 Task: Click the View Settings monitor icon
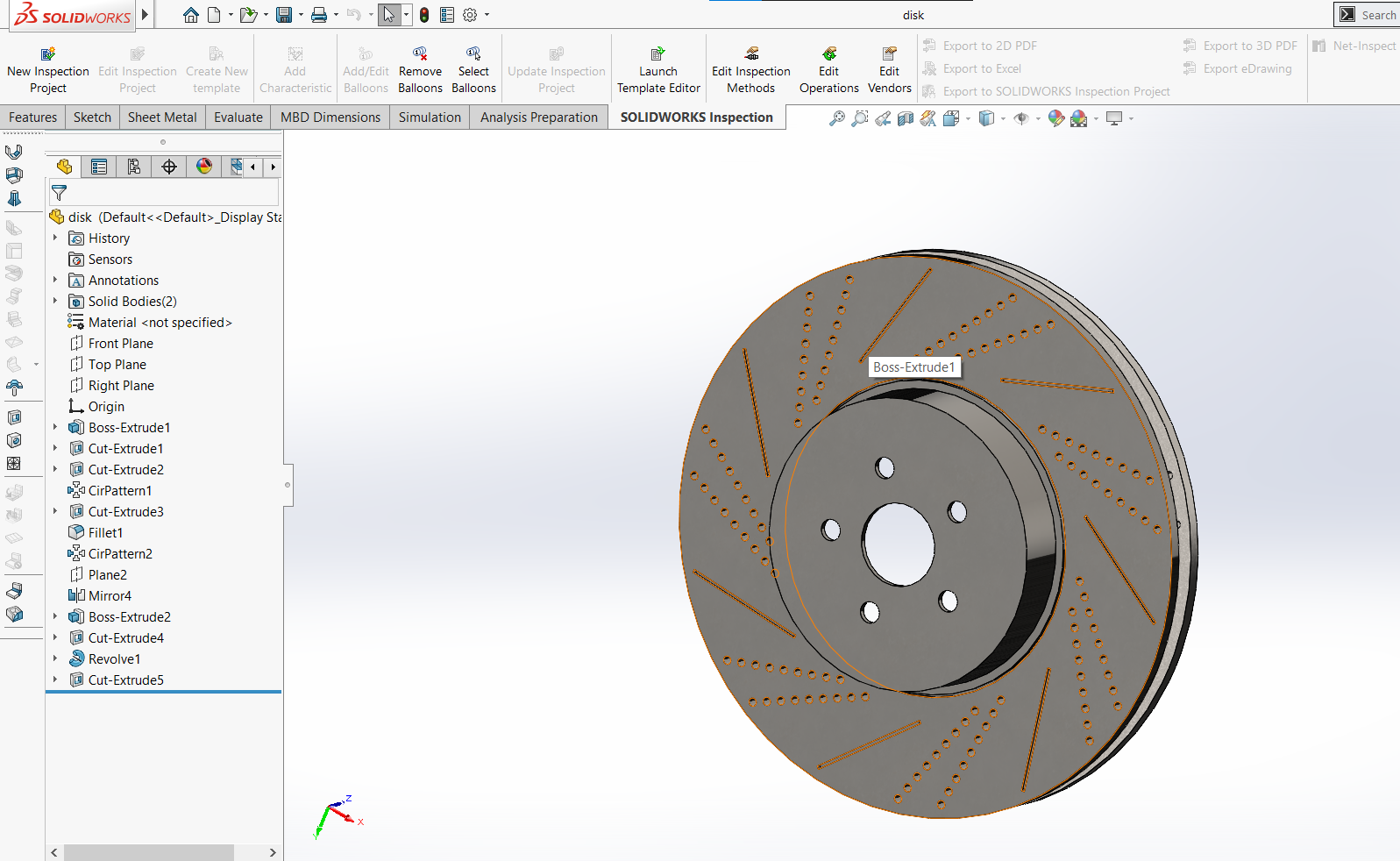coord(1114,118)
